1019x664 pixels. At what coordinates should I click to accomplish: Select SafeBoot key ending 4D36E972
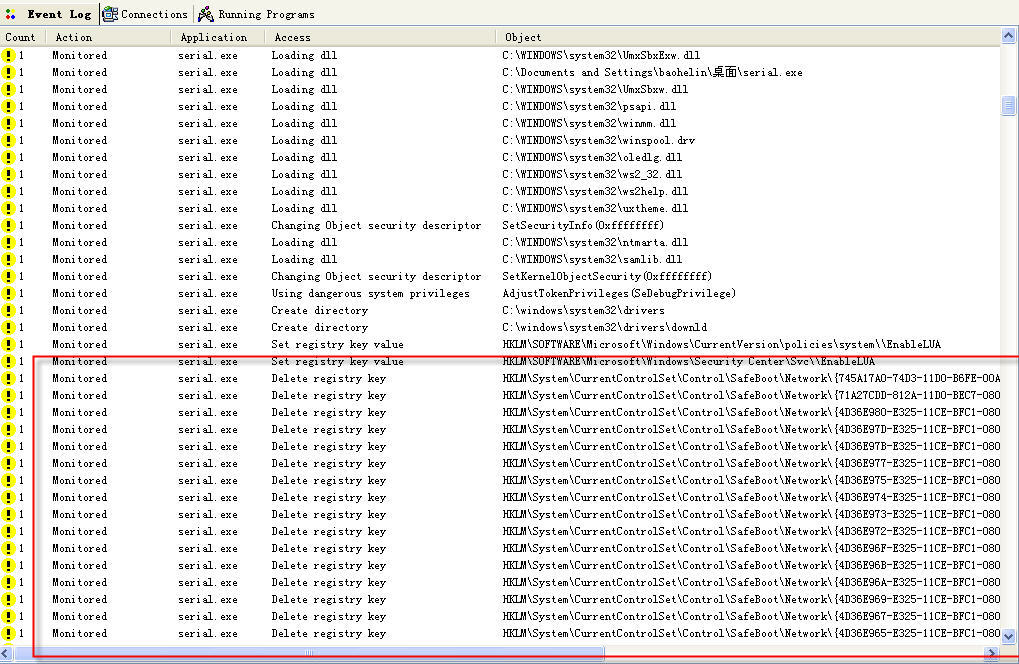[x=751, y=531]
